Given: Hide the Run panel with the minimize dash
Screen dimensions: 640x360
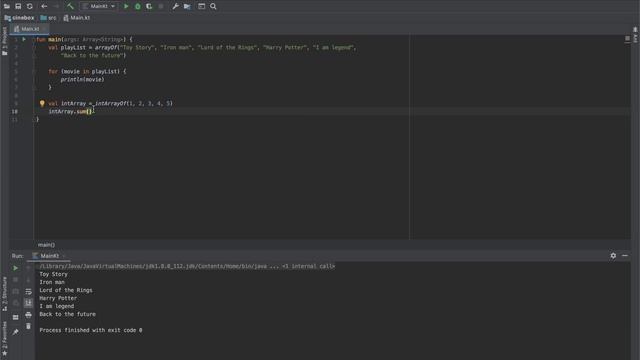Looking at the screenshot, I should [625, 256].
